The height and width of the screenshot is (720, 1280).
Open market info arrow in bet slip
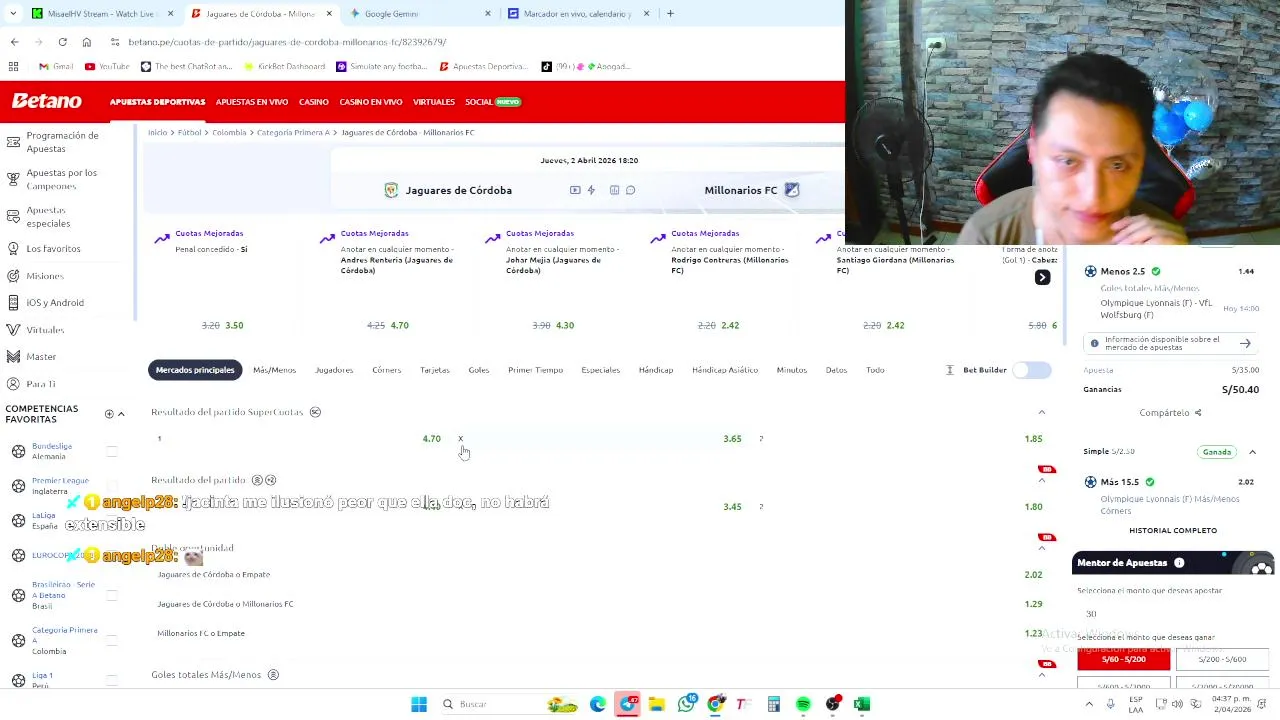click(x=1245, y=343)
